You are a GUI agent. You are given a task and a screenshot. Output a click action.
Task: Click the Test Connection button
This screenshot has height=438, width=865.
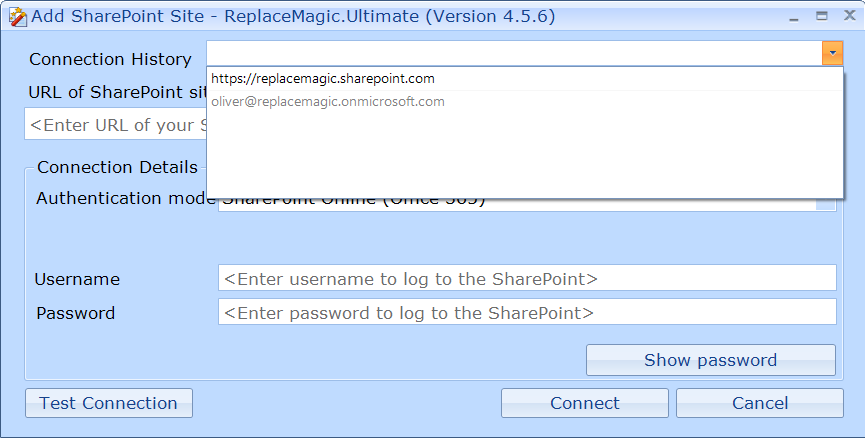[x=108, y=403]
